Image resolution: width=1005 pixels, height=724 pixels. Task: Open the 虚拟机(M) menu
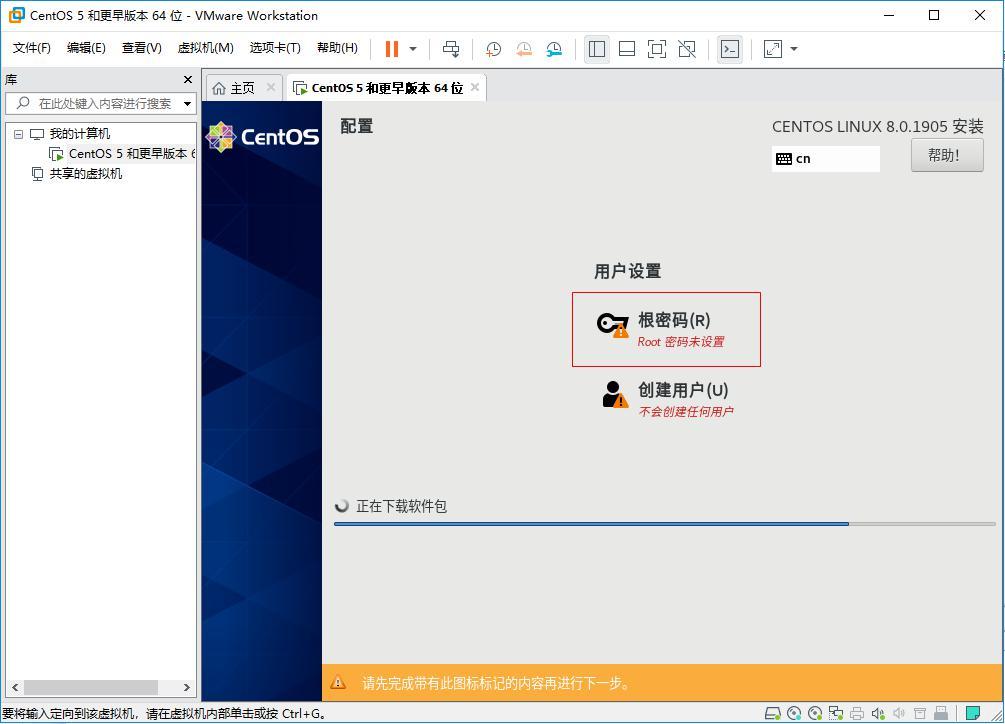[205, 47]
